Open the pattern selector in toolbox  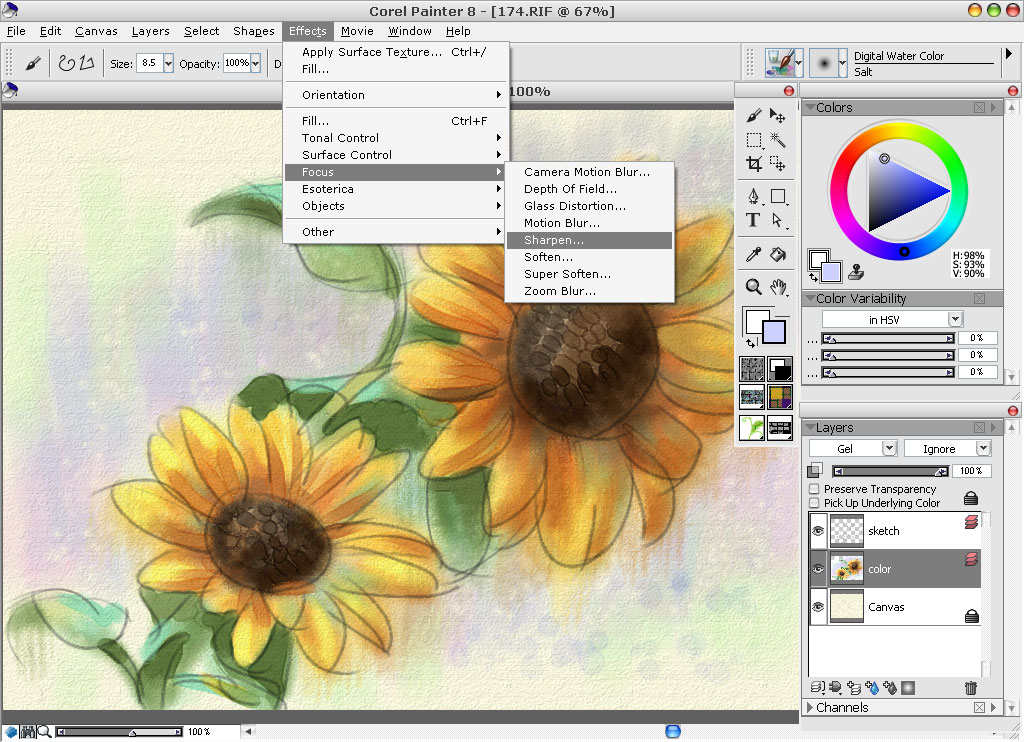tap(752, 396)
